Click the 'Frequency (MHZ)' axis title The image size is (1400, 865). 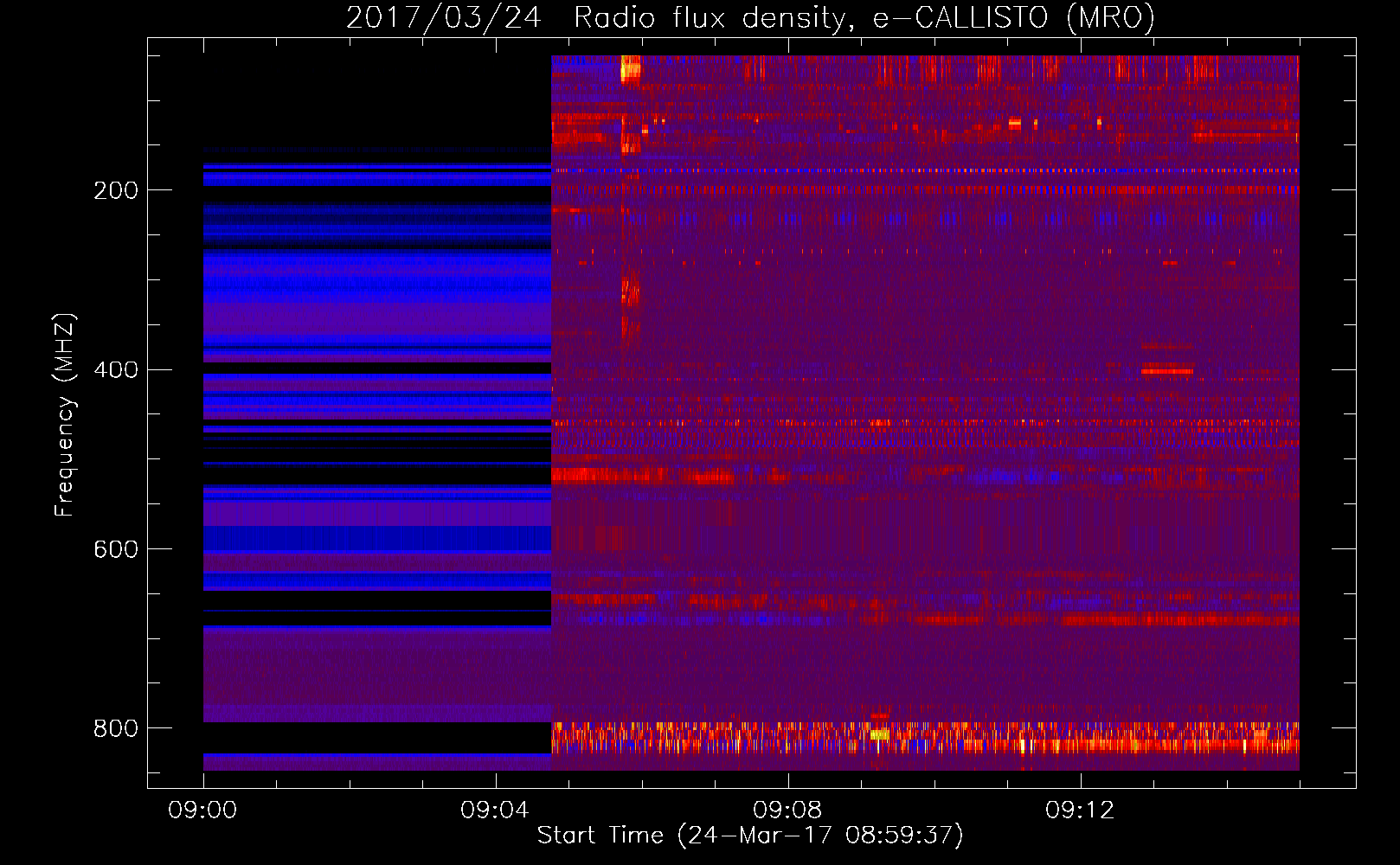pos(65,414)
